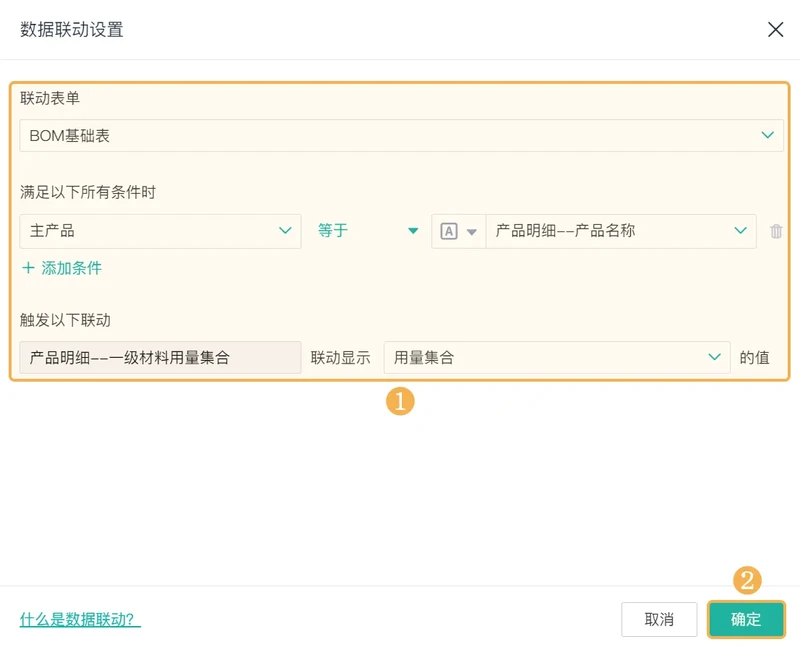This screenshot has width=800, height=647.
Task: Open the 等于 operator dropdown
Action: click(368, 231)
